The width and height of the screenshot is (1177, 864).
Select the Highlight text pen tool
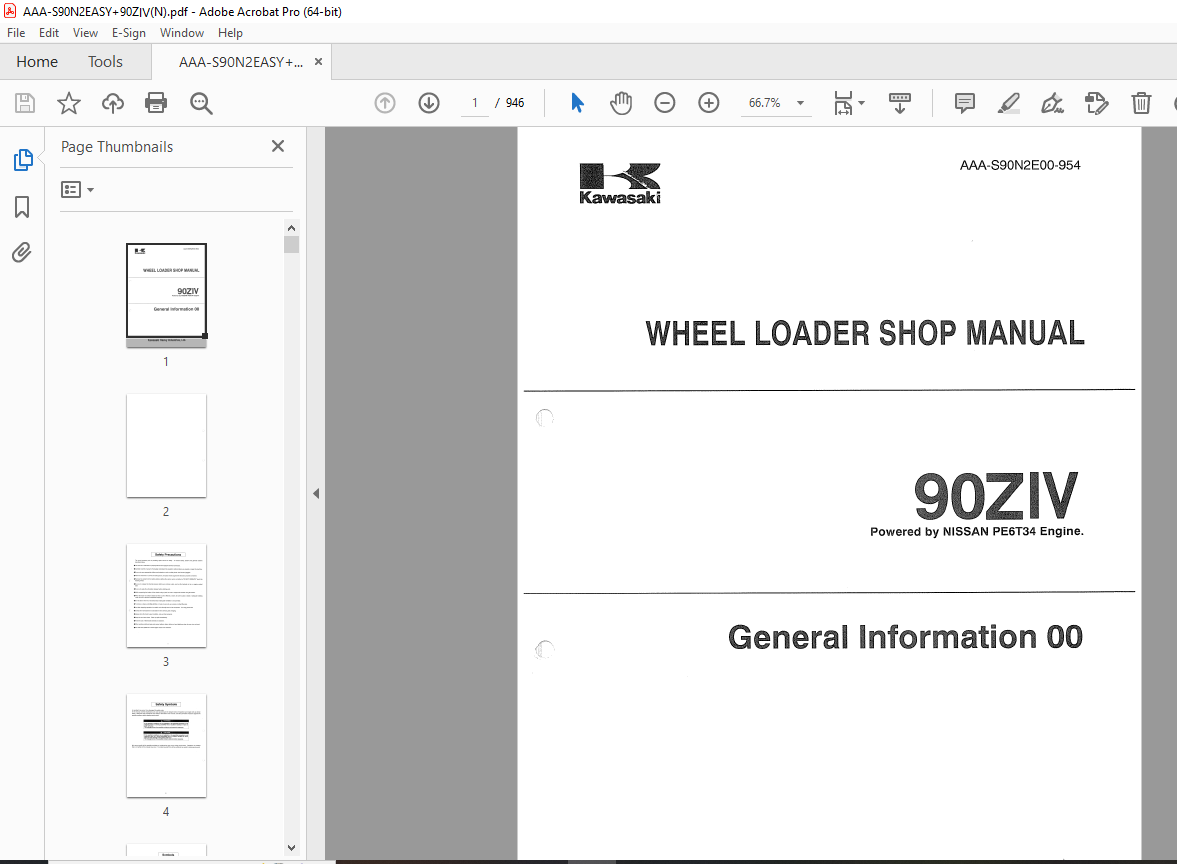(x=1009, y=103)
